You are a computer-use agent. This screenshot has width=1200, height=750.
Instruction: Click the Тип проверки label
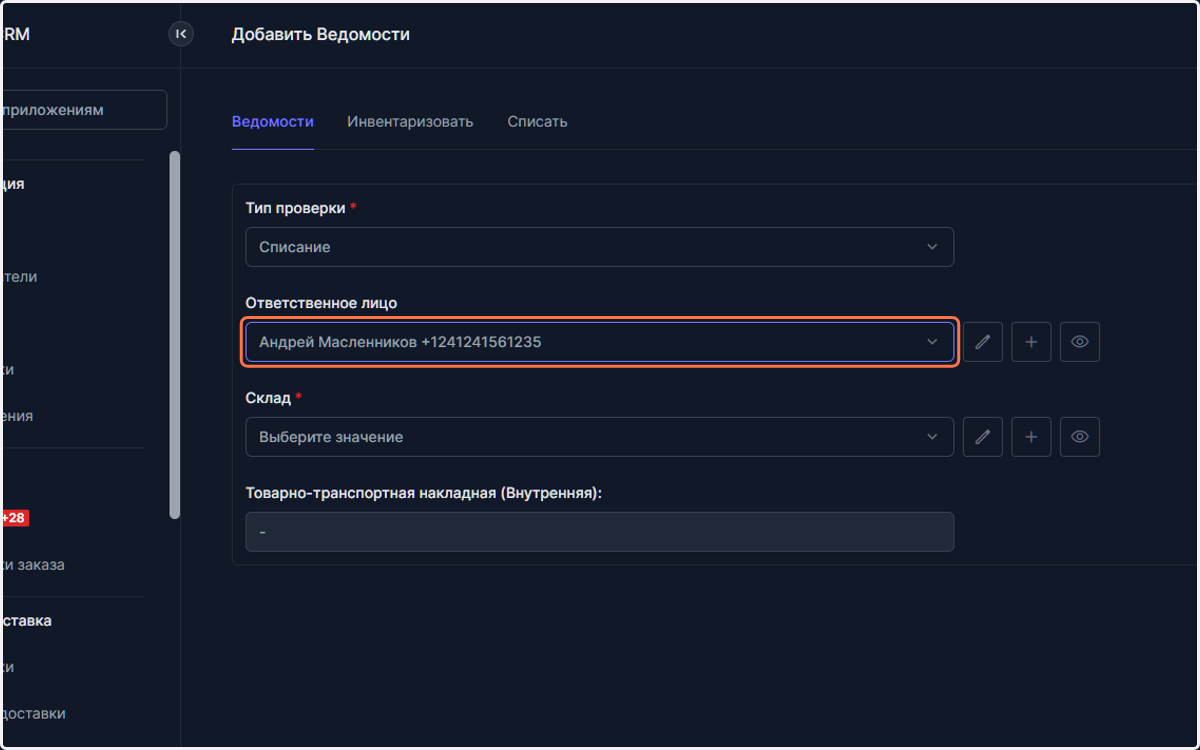[x=296, y=208]
